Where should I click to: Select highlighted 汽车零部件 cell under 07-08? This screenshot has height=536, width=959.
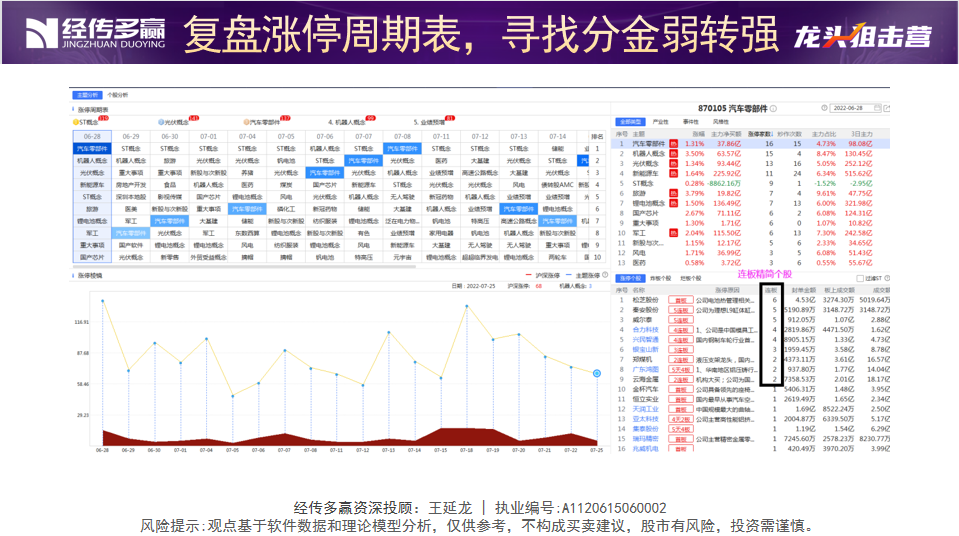click(402, 149)
